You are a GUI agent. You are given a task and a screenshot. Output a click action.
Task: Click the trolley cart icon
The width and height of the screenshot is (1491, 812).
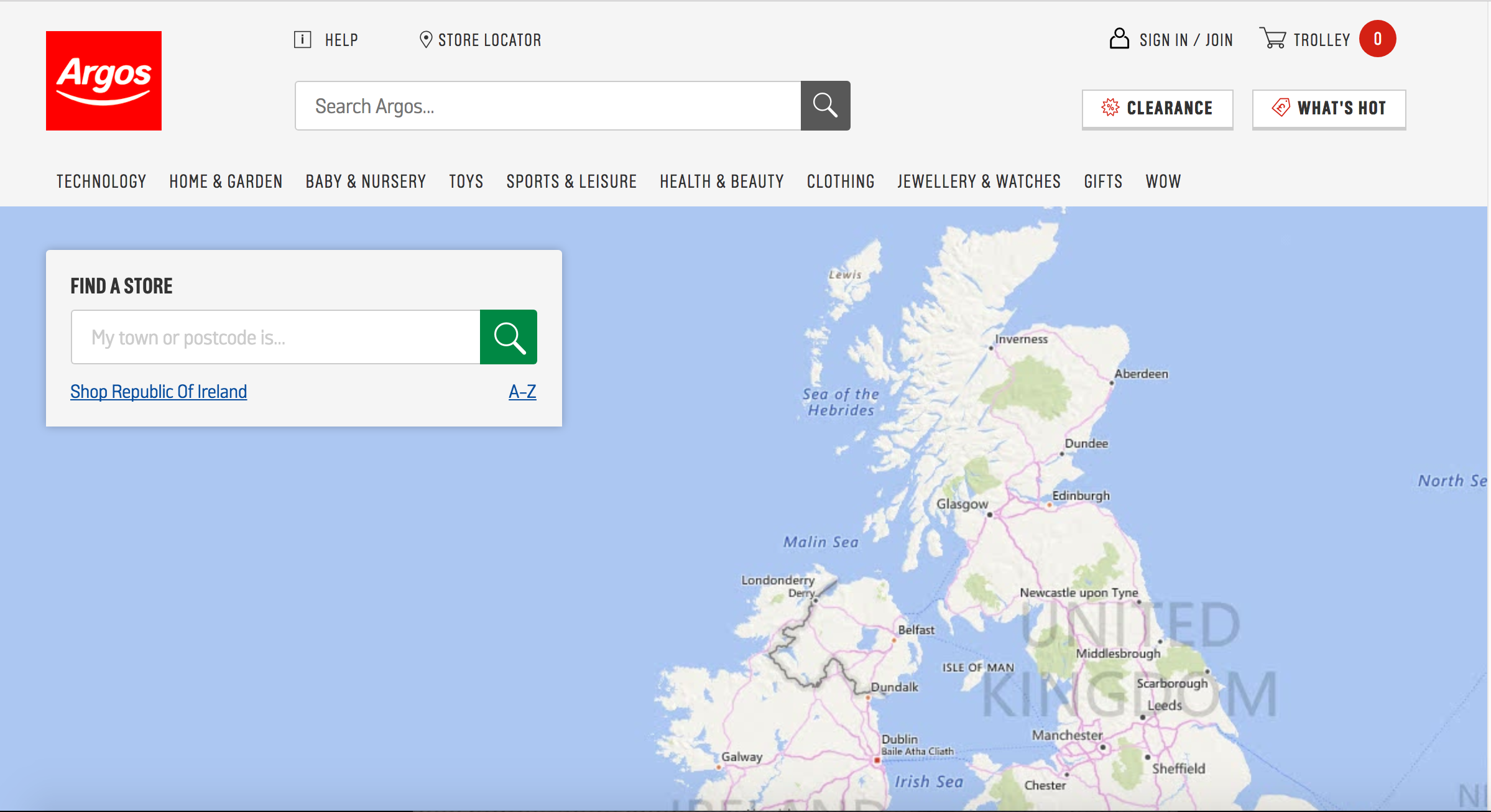[1273, 38]
